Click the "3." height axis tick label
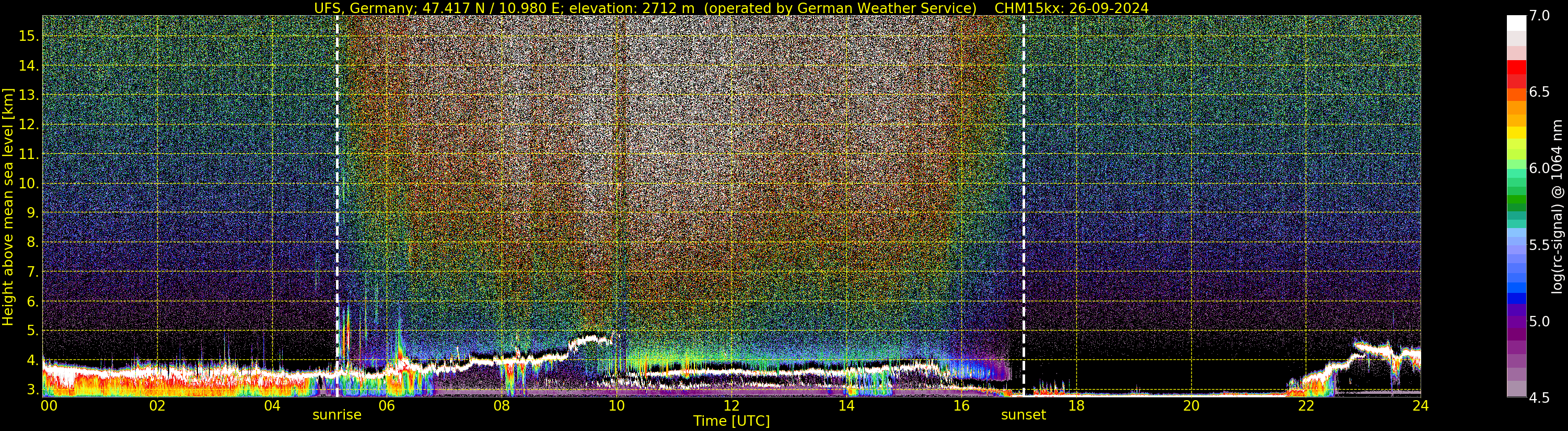This screenshot has width=1568, height=431. pyautogui.click(x=32, y=390)
